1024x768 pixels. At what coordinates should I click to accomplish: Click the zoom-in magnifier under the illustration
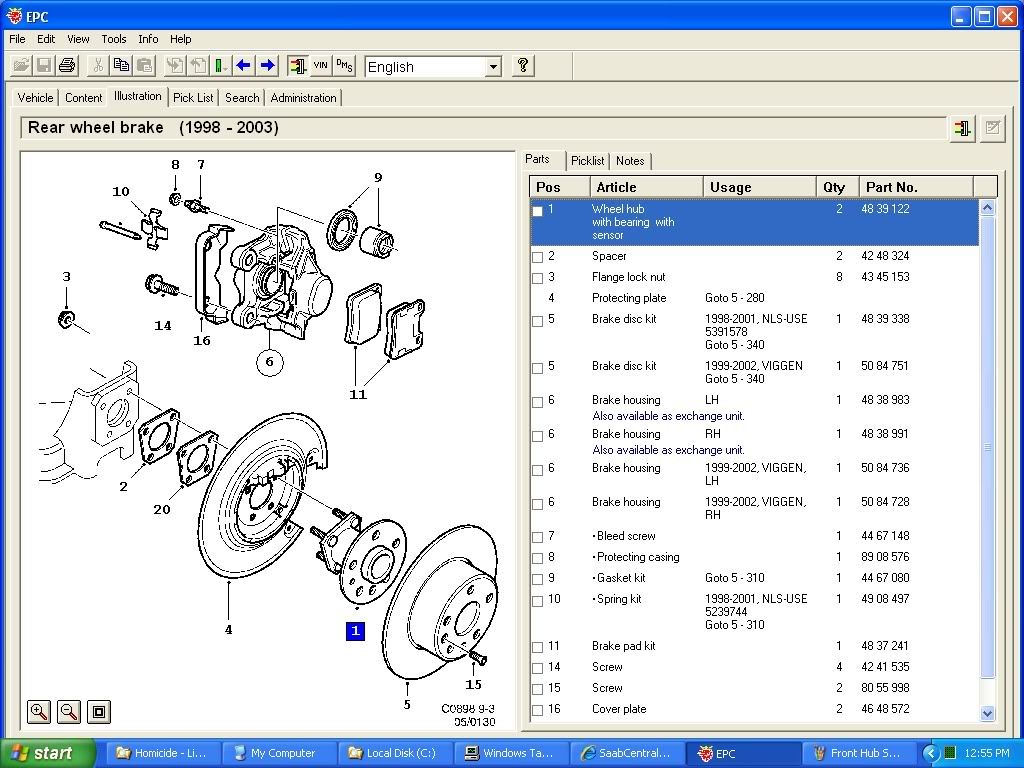pyautogui.click(x=38, y=712)
